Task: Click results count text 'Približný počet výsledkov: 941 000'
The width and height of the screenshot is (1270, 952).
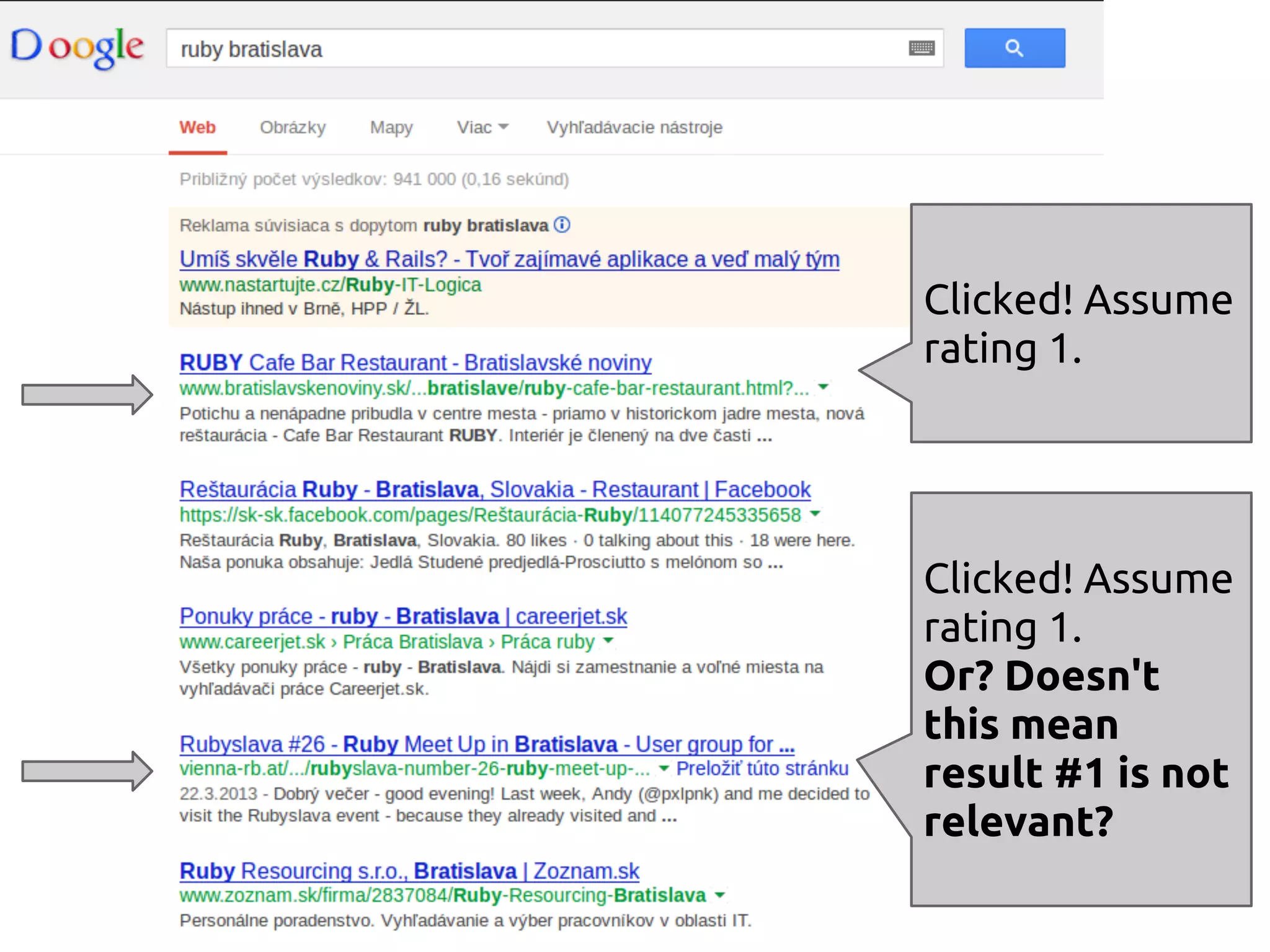Action: (x=374, y=179)
